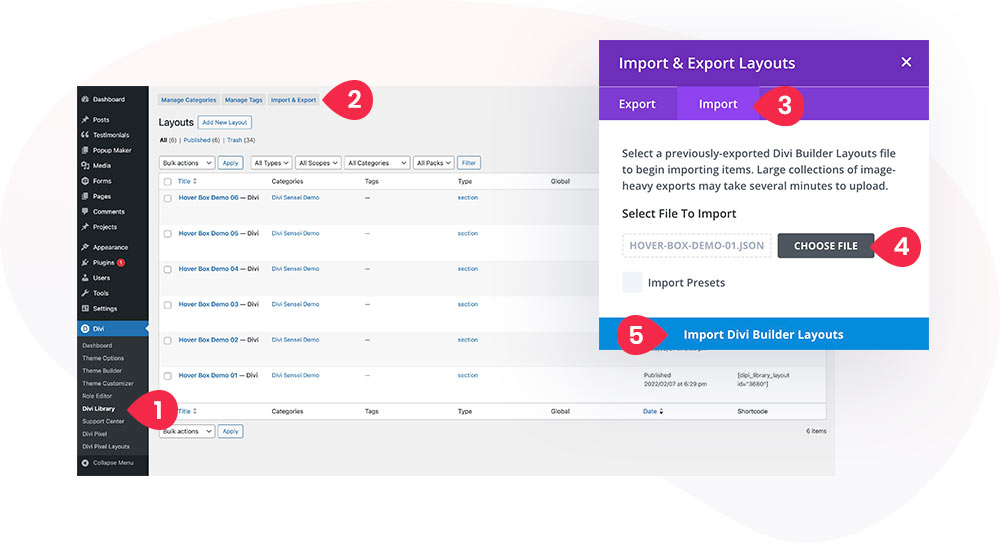The width and height of the screenshot is (1000, 543).
Task: Click the Users icon in sidebar
Action: [85, 278]
